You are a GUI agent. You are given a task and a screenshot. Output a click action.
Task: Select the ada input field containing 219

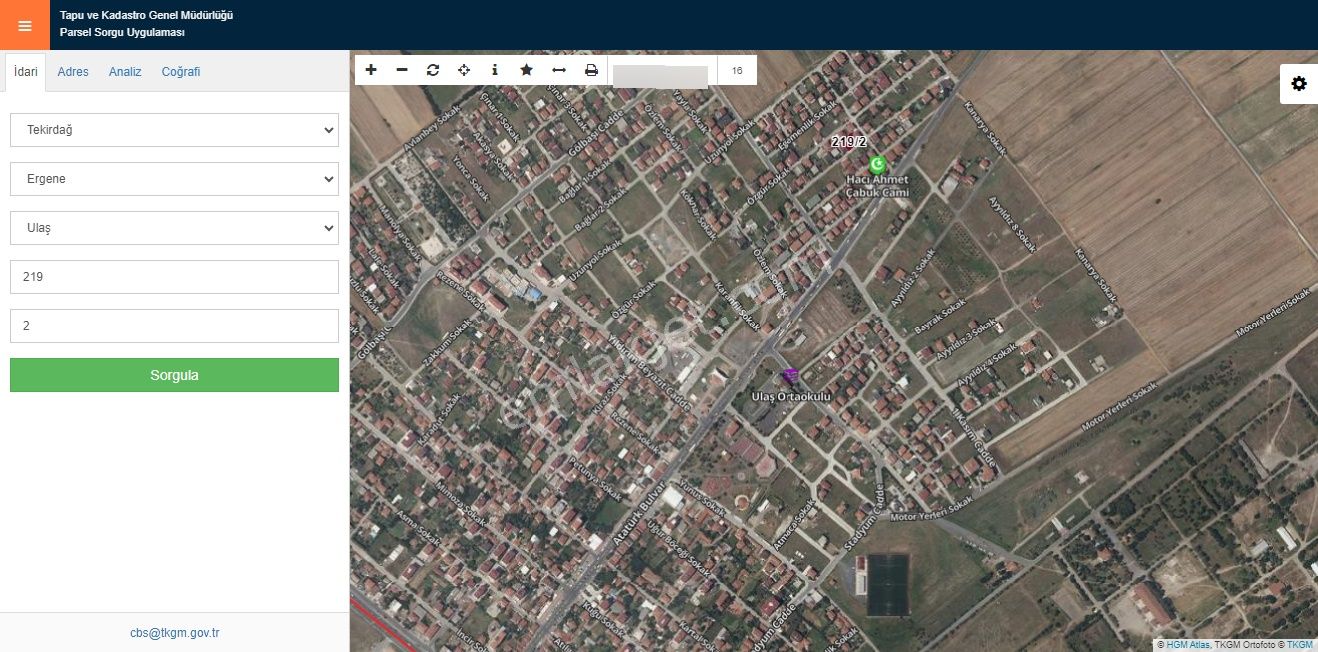point(174,276)
